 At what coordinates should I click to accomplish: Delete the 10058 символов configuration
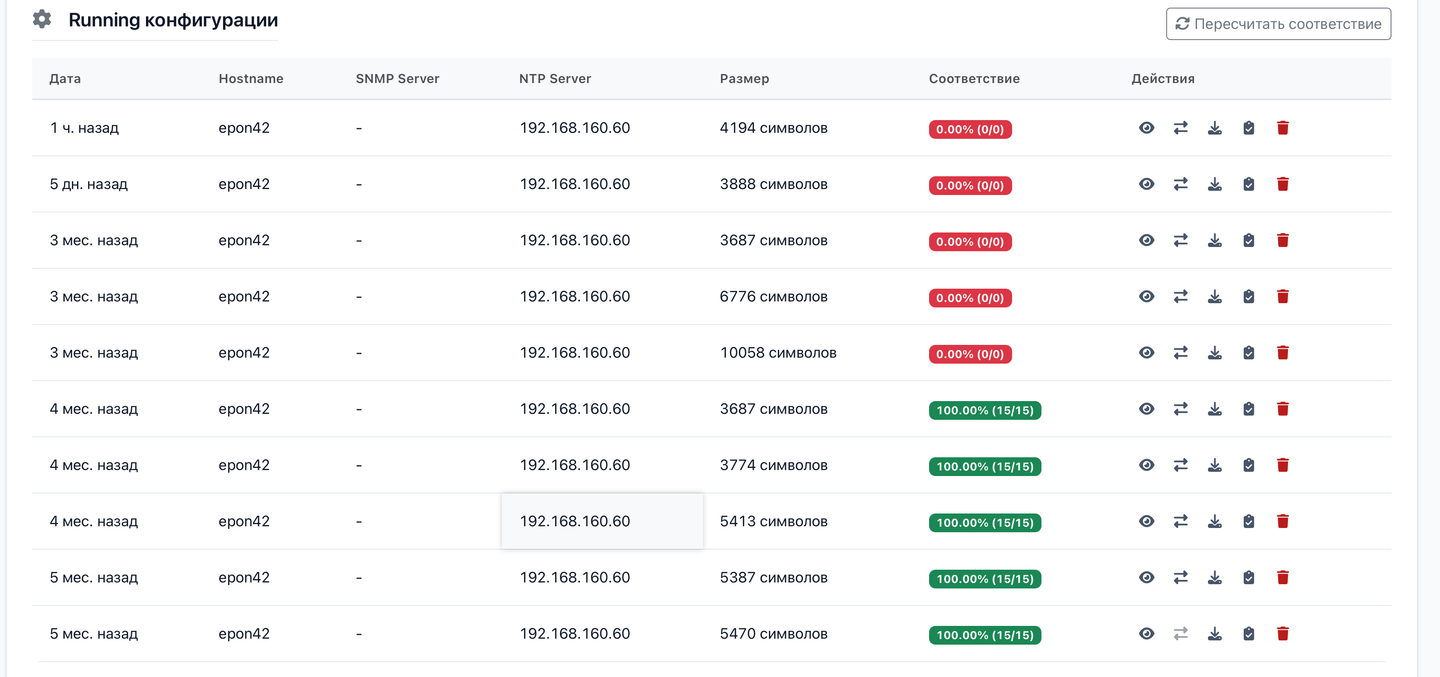1283,352
